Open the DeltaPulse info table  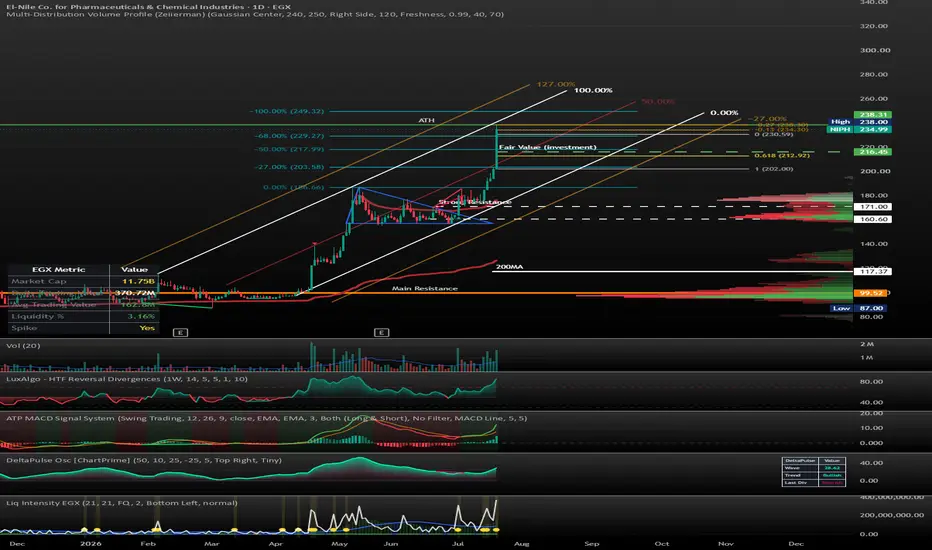pos(813,472)
